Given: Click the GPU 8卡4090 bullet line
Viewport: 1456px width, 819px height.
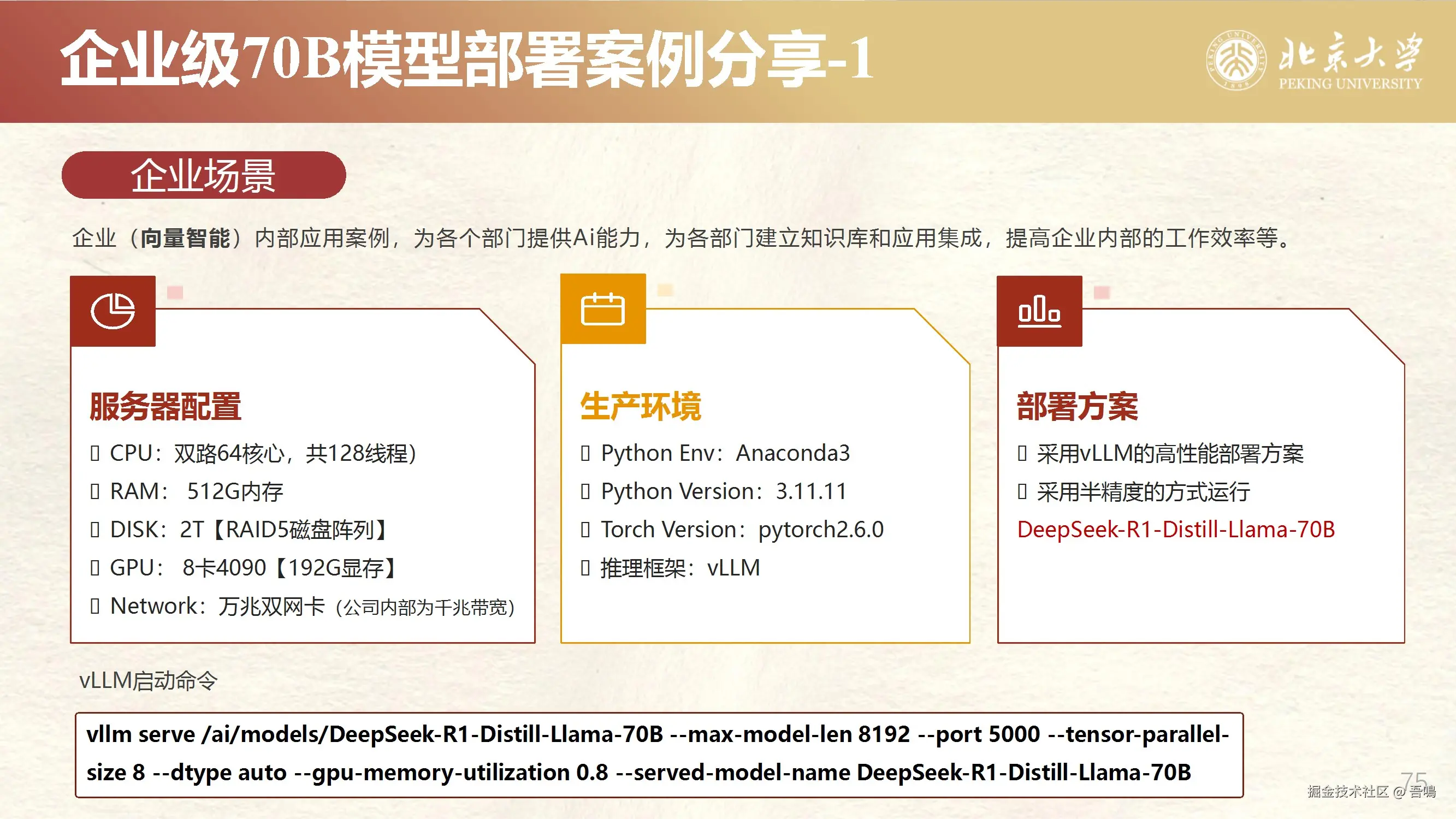Looking at the screenshot, I should [243, 567].
